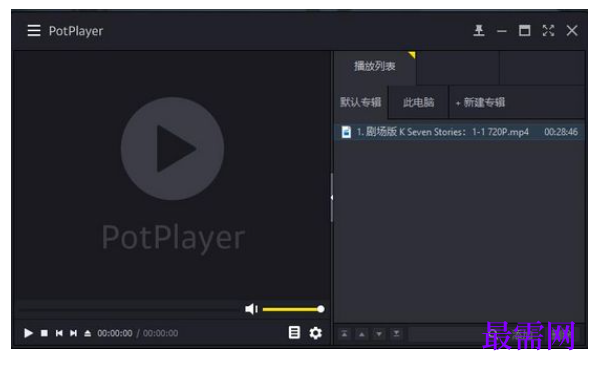Move the playlist item up

tap(362, 334)
